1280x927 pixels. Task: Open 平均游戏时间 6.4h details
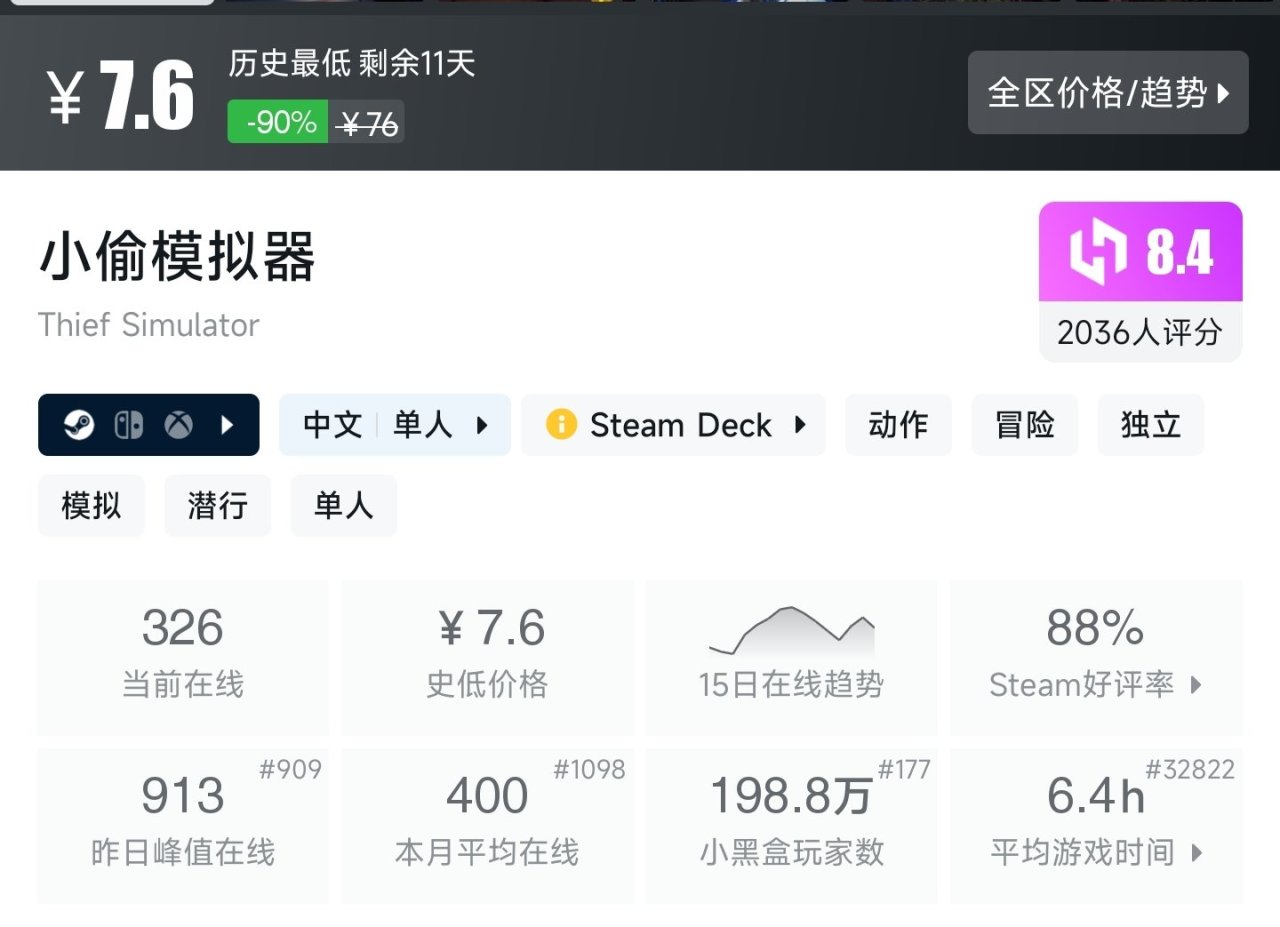(x=1096, y=825)
